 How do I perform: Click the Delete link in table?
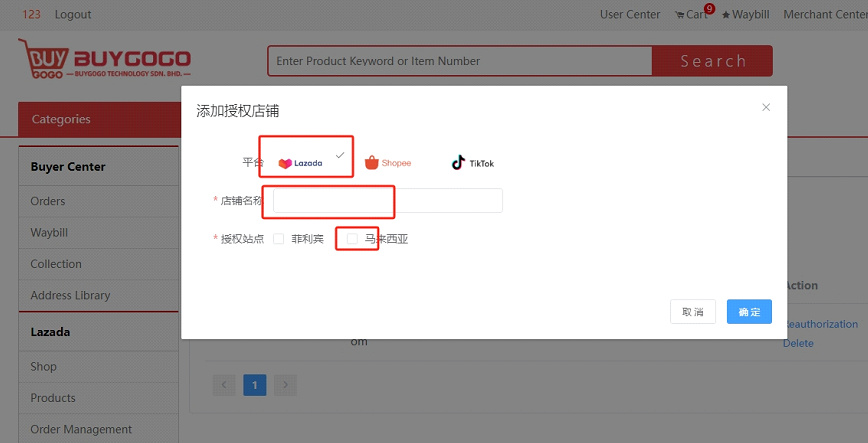(x=798, y=343)
